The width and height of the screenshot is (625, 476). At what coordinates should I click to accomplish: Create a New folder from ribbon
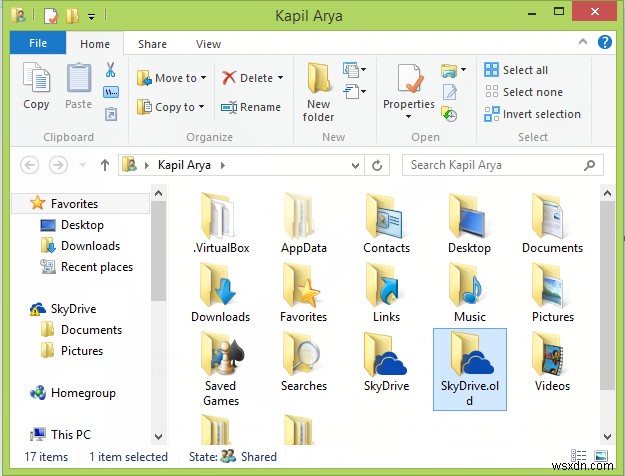tap(318, 92)
